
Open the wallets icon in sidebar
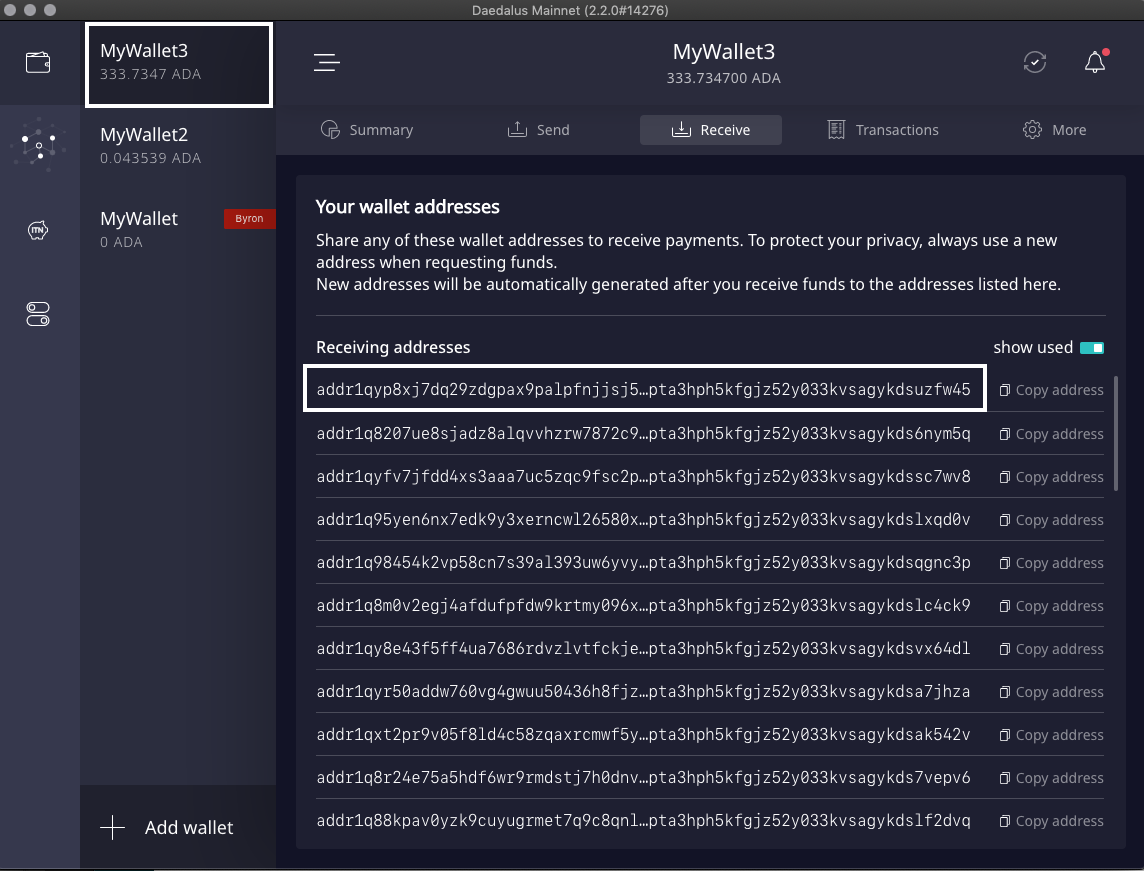[x=39, y=62]
